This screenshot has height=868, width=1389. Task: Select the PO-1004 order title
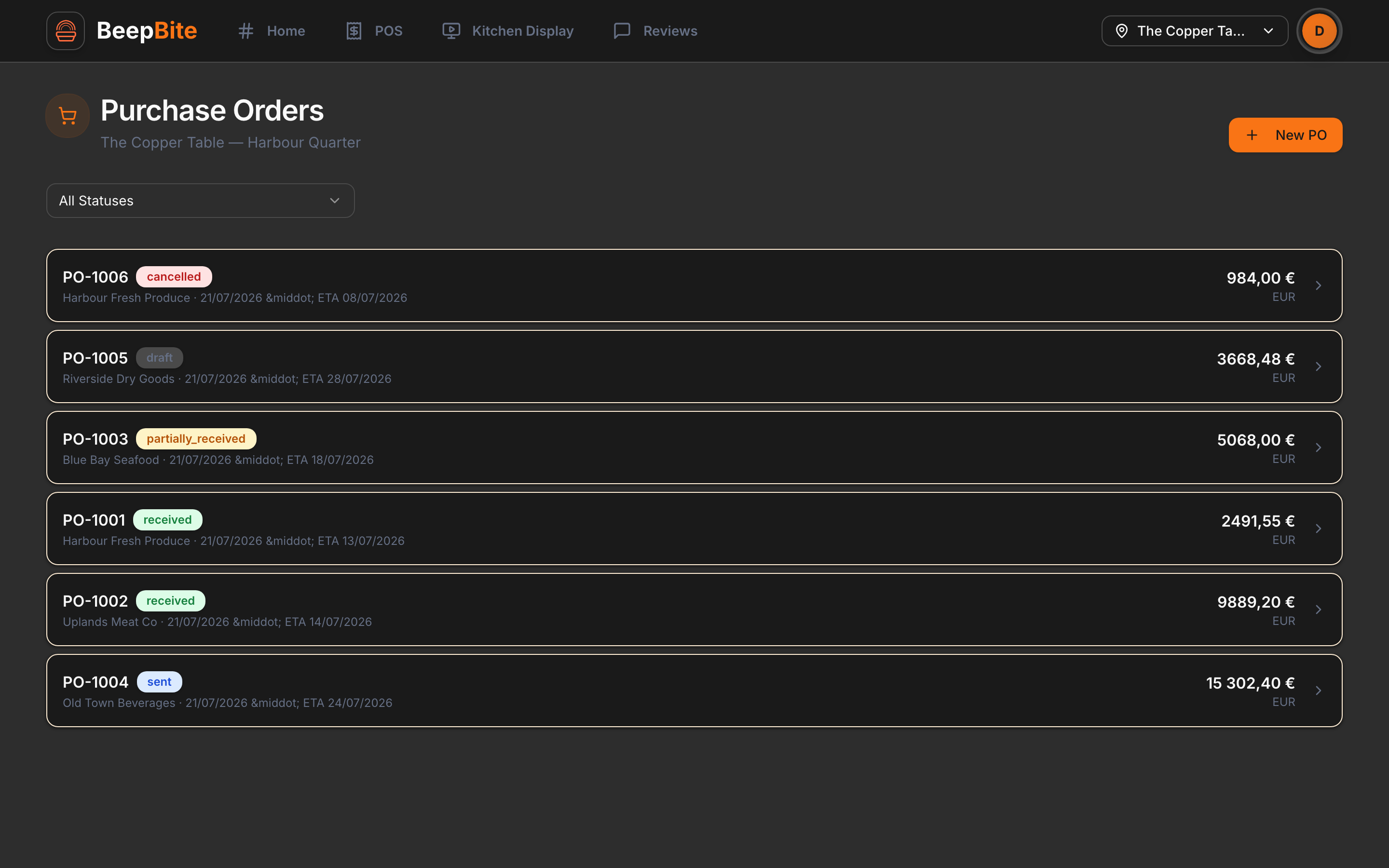(95, 682)
